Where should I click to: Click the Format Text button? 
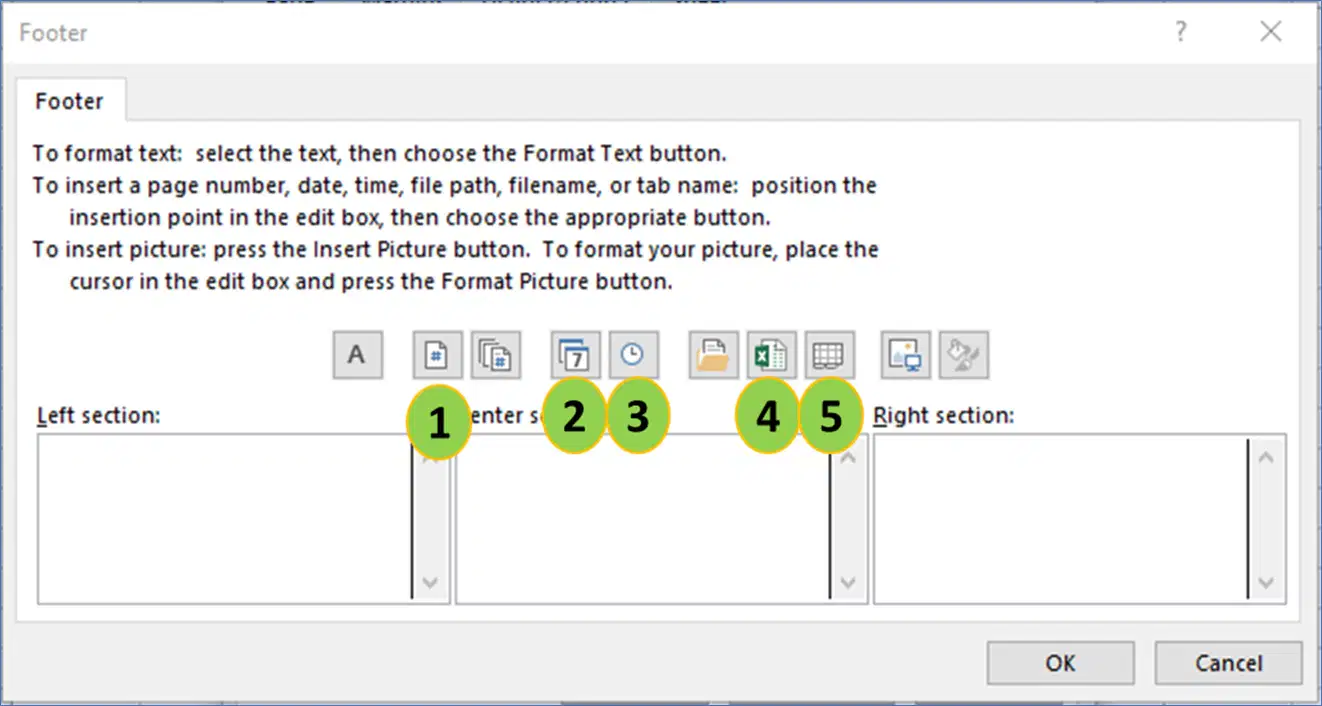[x=358, y=355]
